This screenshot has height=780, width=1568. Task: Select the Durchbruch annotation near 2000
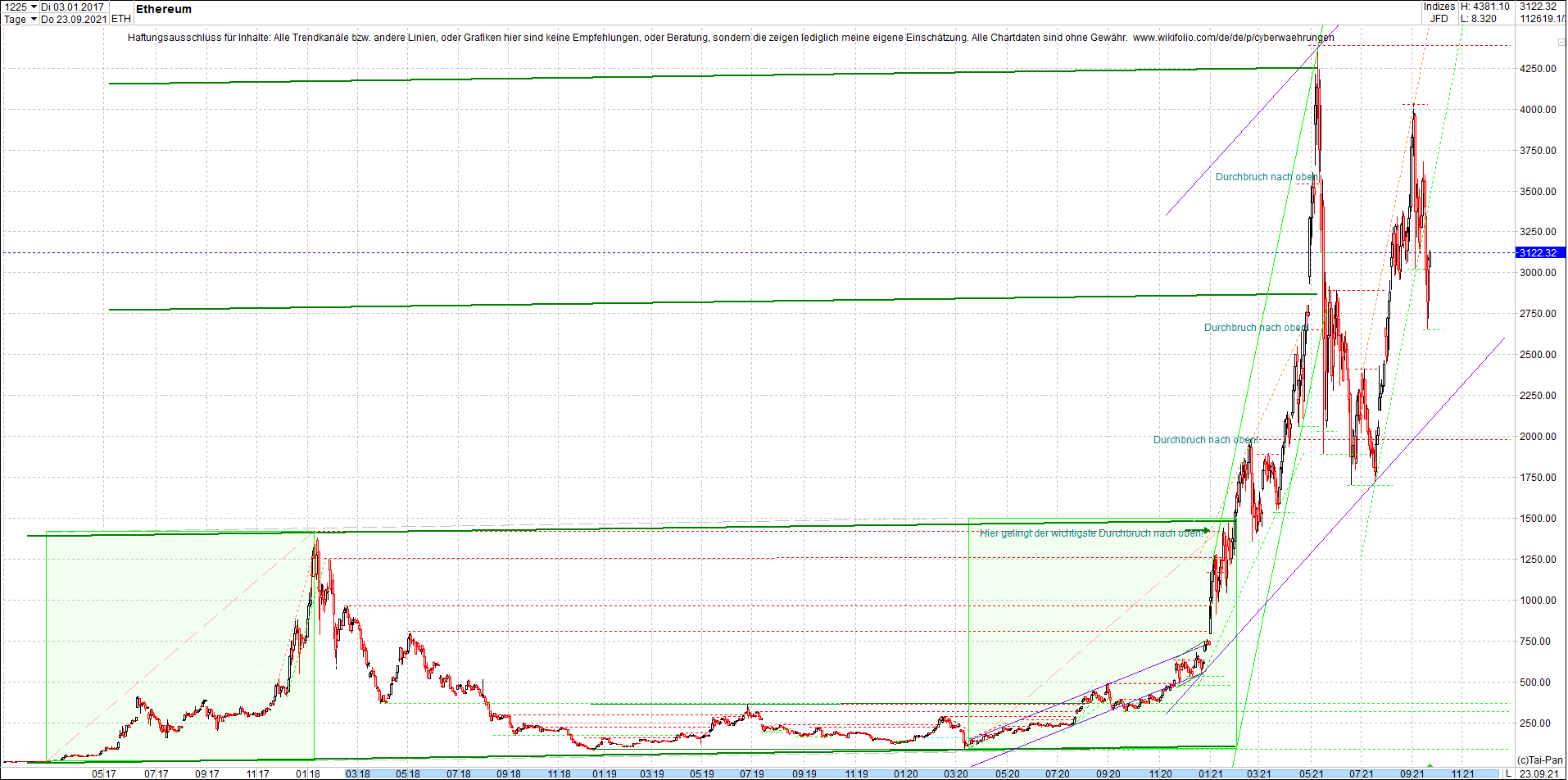tap(1205, 440)
